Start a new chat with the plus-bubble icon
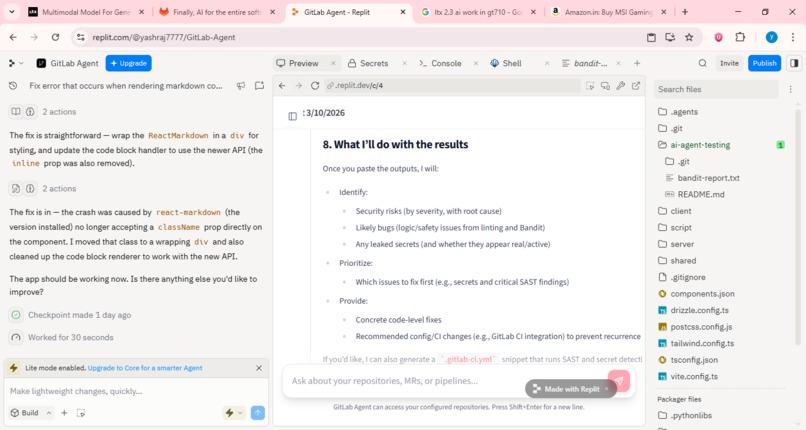 tap(260, 86)
